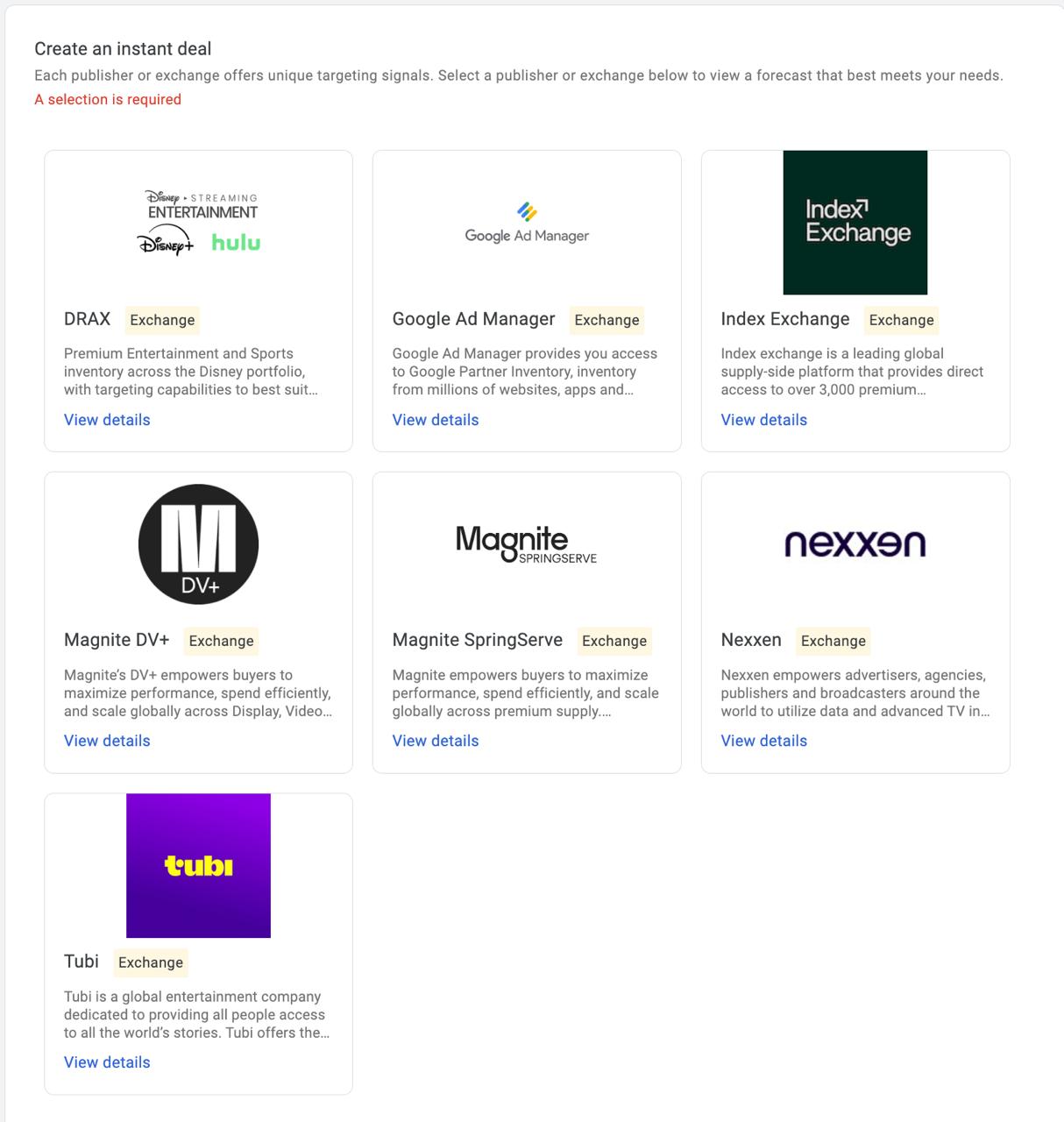Click the Tubi card title
The width and height of the screenshot is (1064, 1122).
(82, 962)
